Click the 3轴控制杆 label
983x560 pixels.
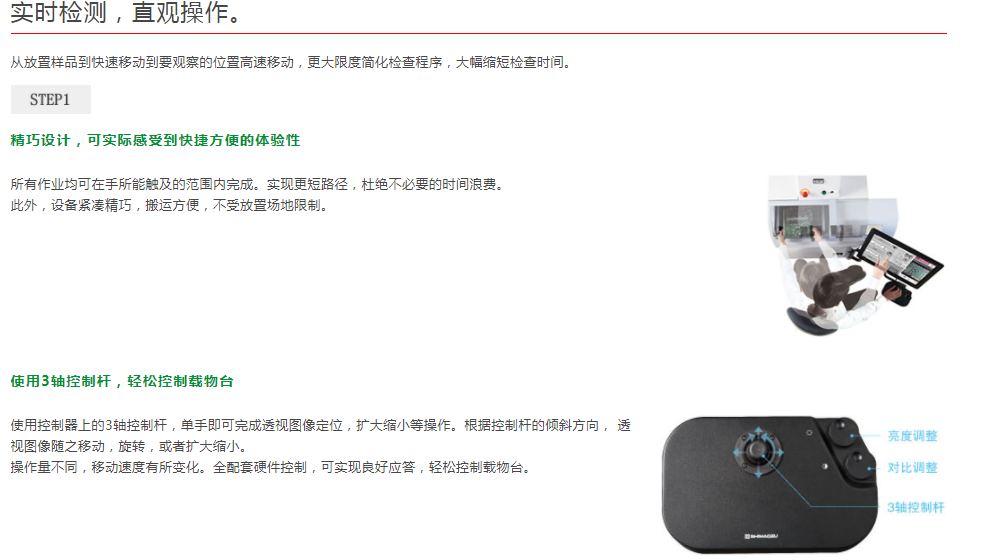pos(915,507)
